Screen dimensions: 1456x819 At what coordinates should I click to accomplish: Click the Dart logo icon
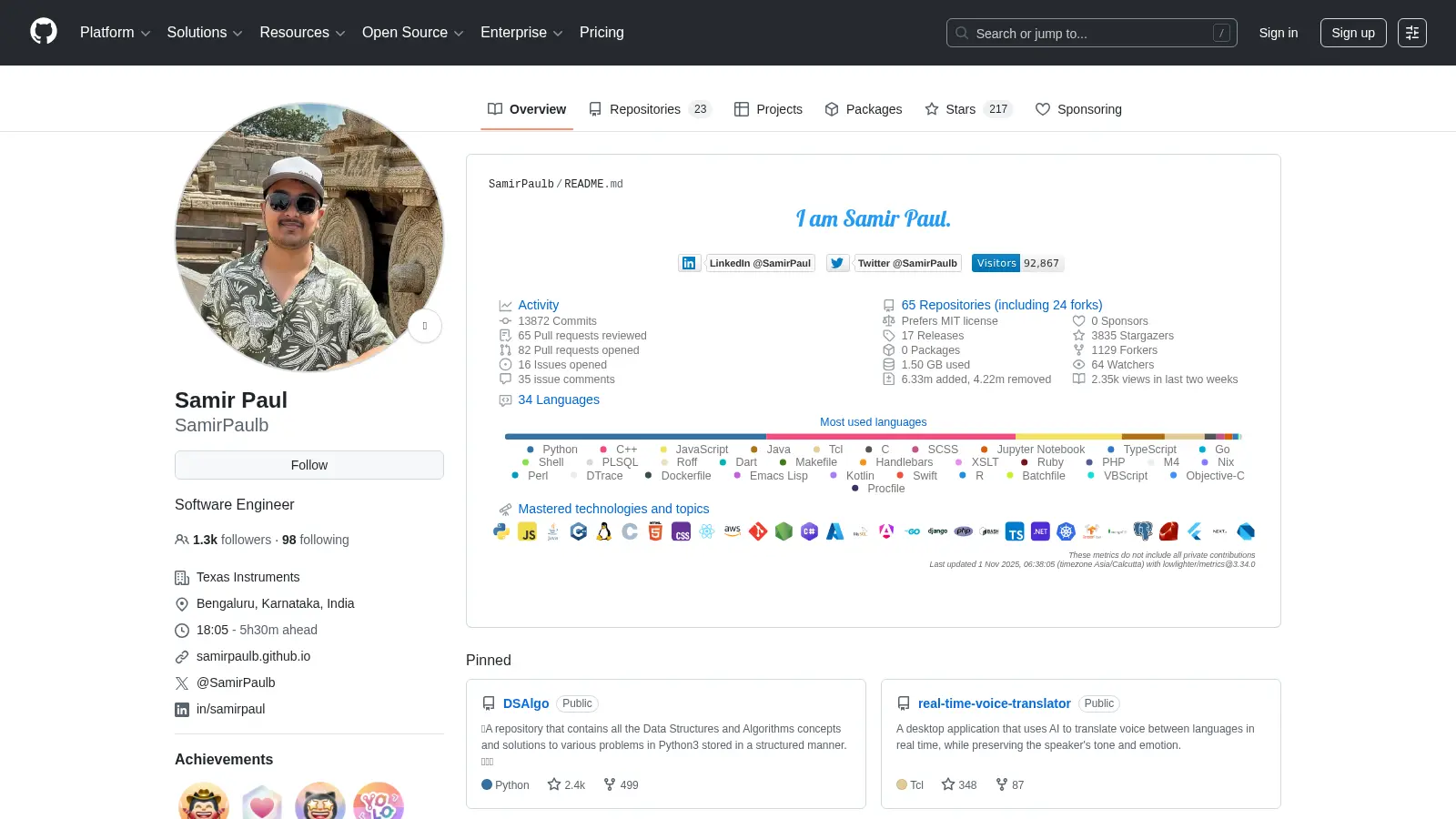[x=1246, y=532]
